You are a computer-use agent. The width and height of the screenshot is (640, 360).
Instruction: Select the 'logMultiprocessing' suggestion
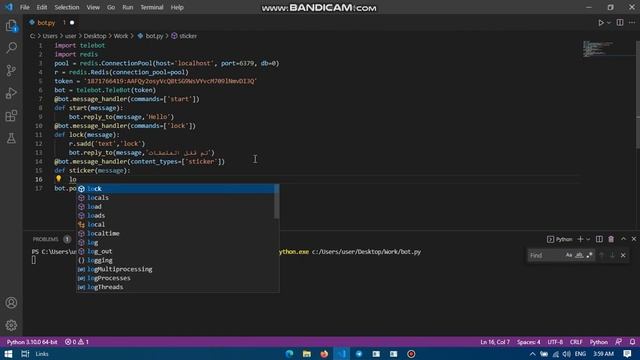[x=176, y=269]
